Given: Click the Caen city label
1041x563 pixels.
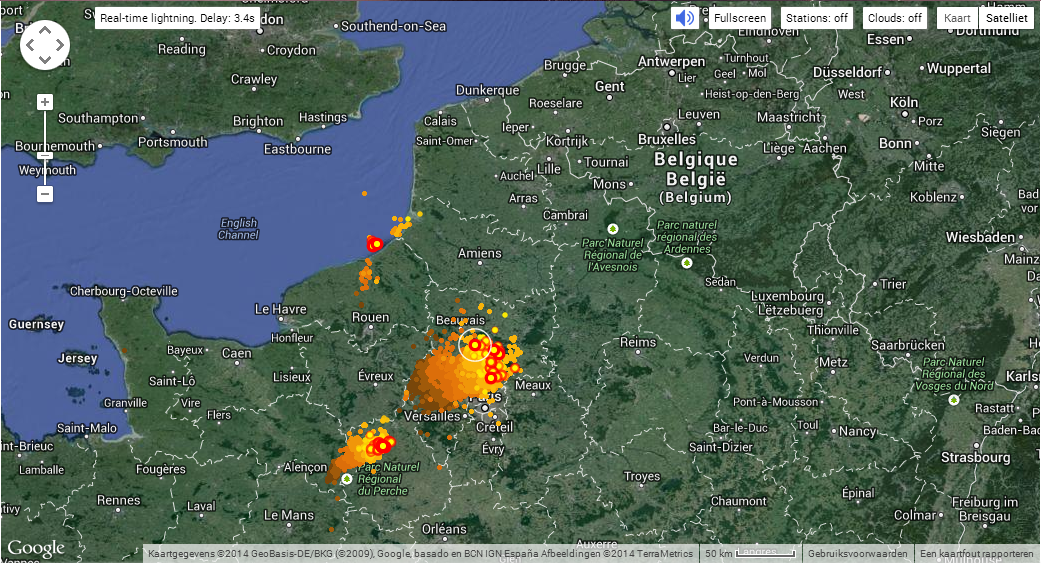Looking at the screenshot, I should (x=236, y=353).
